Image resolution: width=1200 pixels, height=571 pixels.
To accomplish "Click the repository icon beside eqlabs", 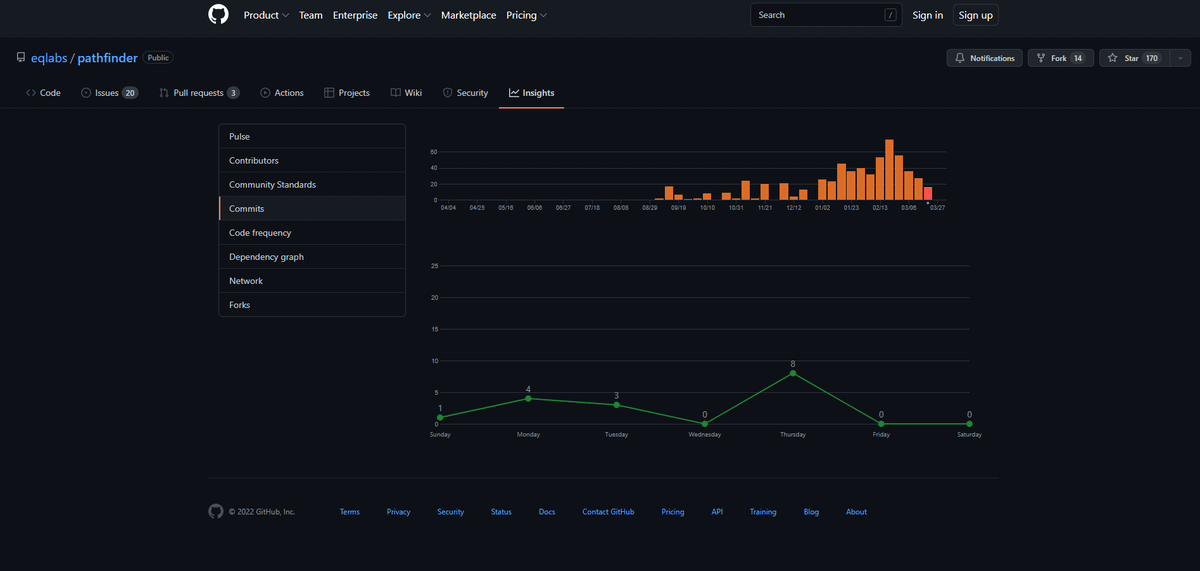I will coord(21,58).
